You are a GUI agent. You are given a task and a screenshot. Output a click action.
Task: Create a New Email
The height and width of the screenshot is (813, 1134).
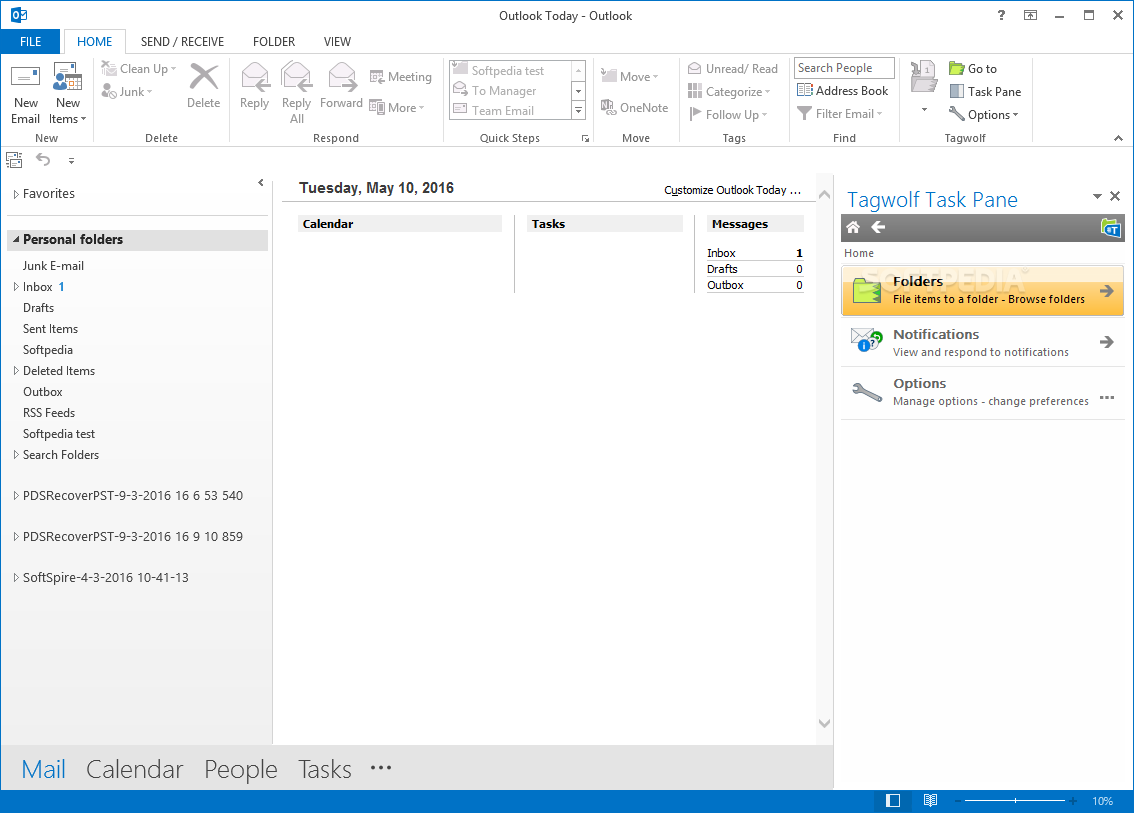click(x=25, y=94)
